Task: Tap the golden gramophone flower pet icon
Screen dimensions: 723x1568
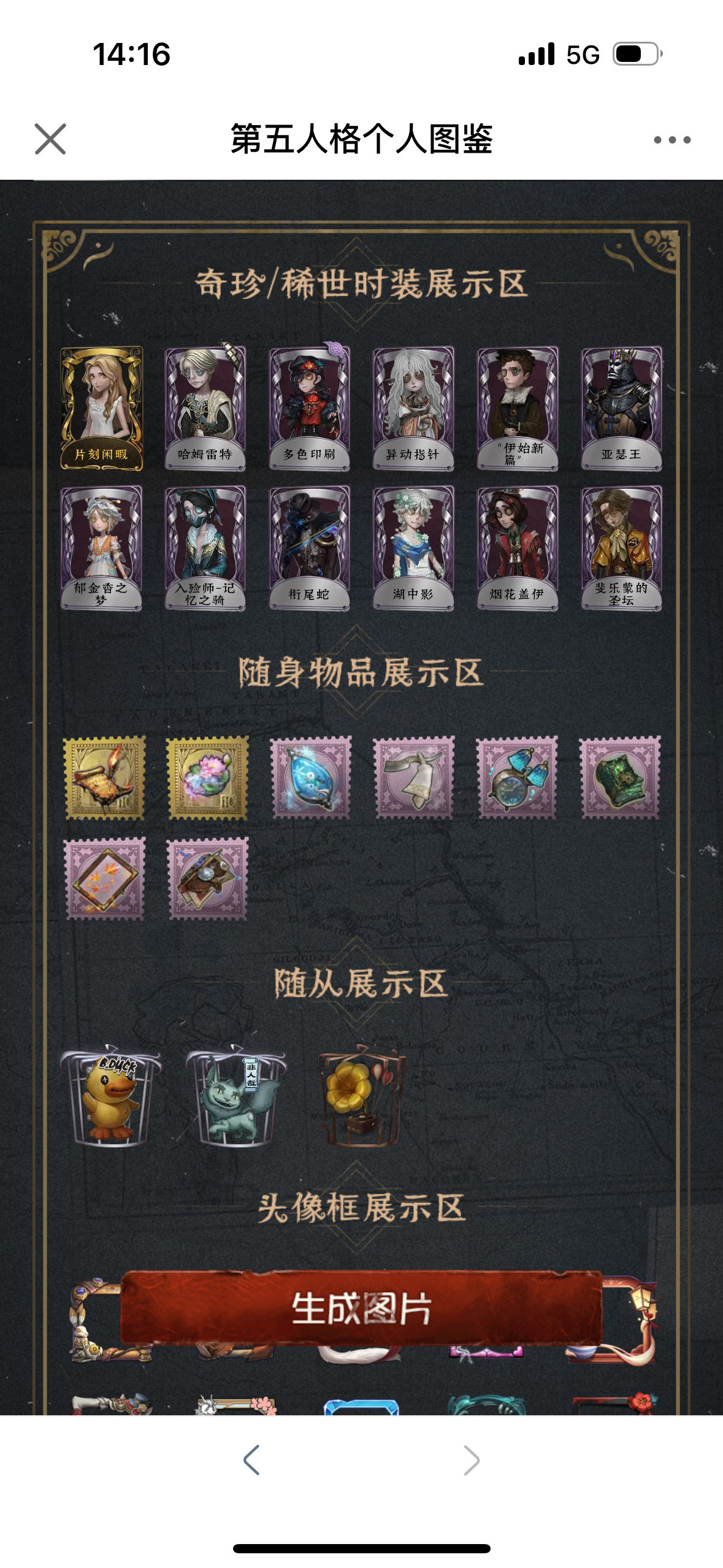Action: click(362, 1096)
